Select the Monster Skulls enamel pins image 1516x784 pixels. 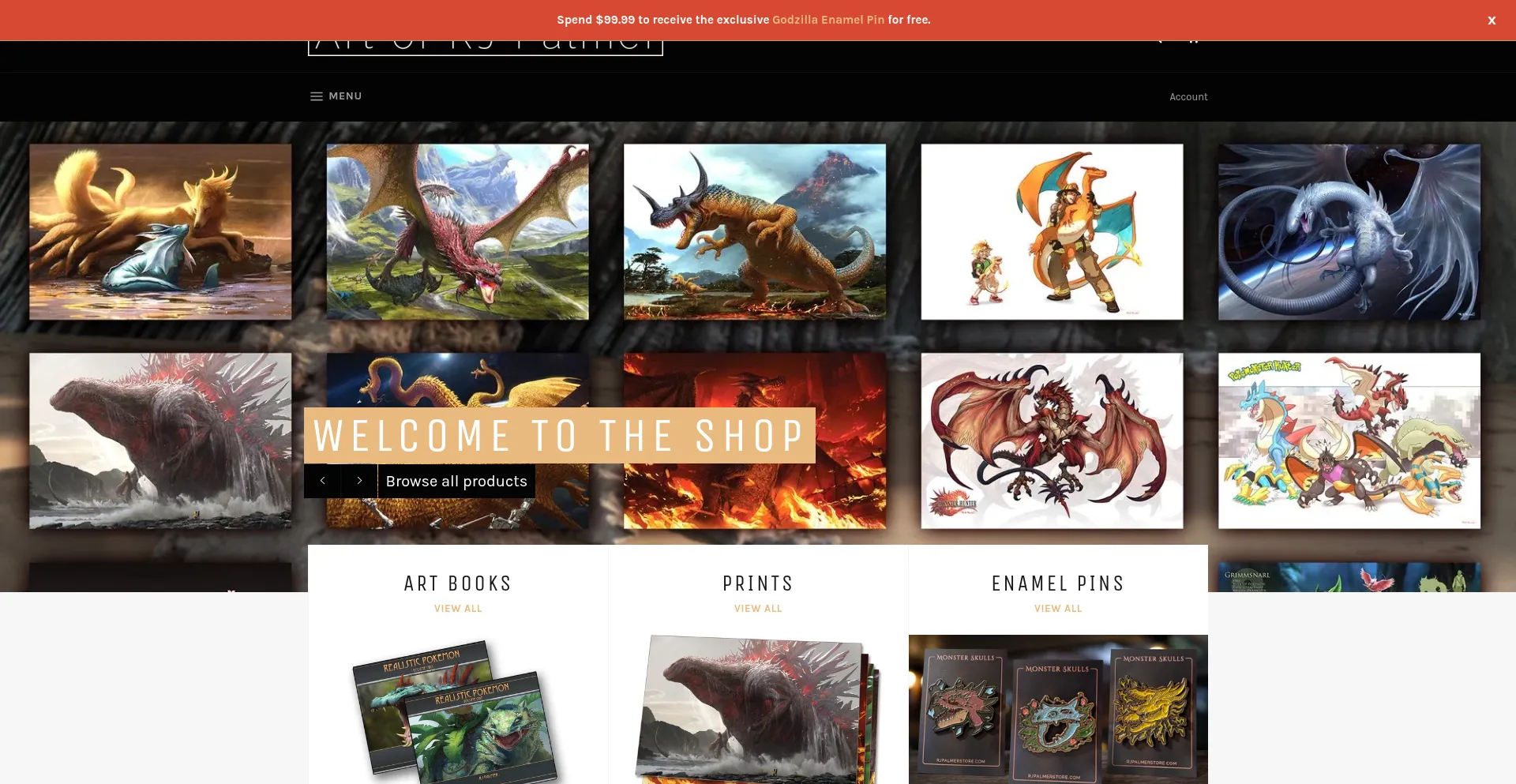1058,711
